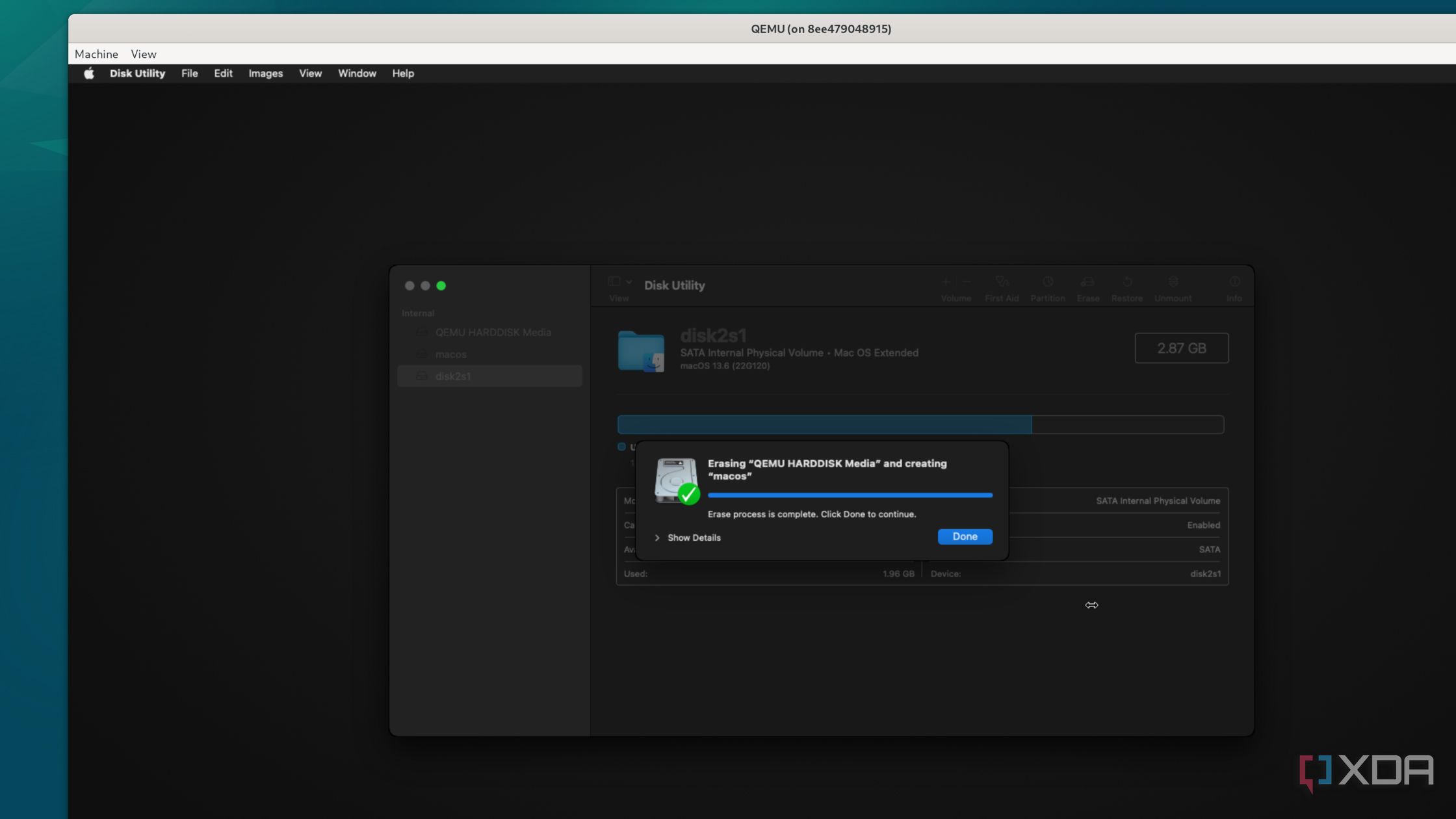
Task: Click the Partition toolbar icon
Action: [x=1047, y=282]
